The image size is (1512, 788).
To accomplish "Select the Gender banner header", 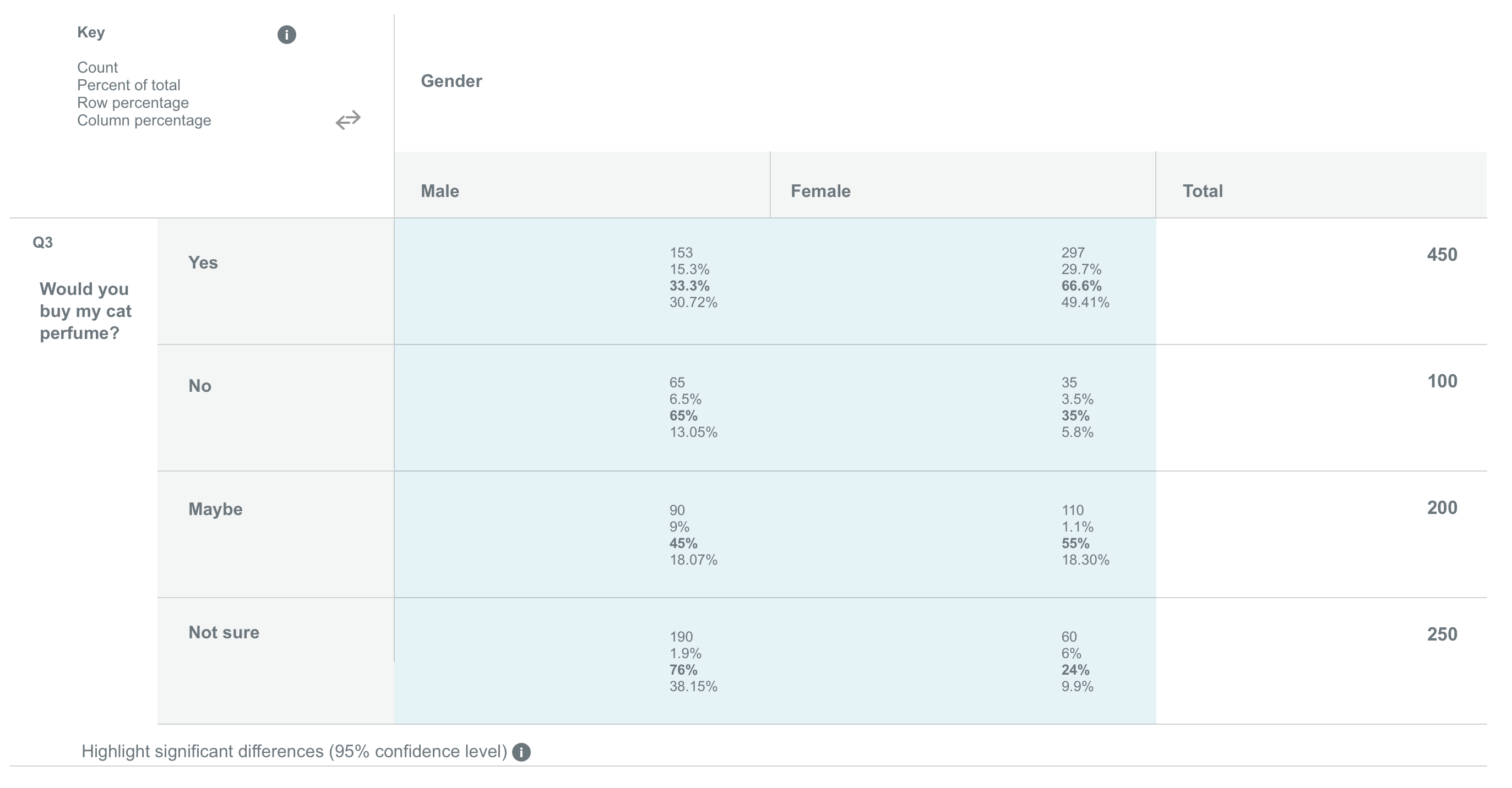I will (x=451, y=81).
